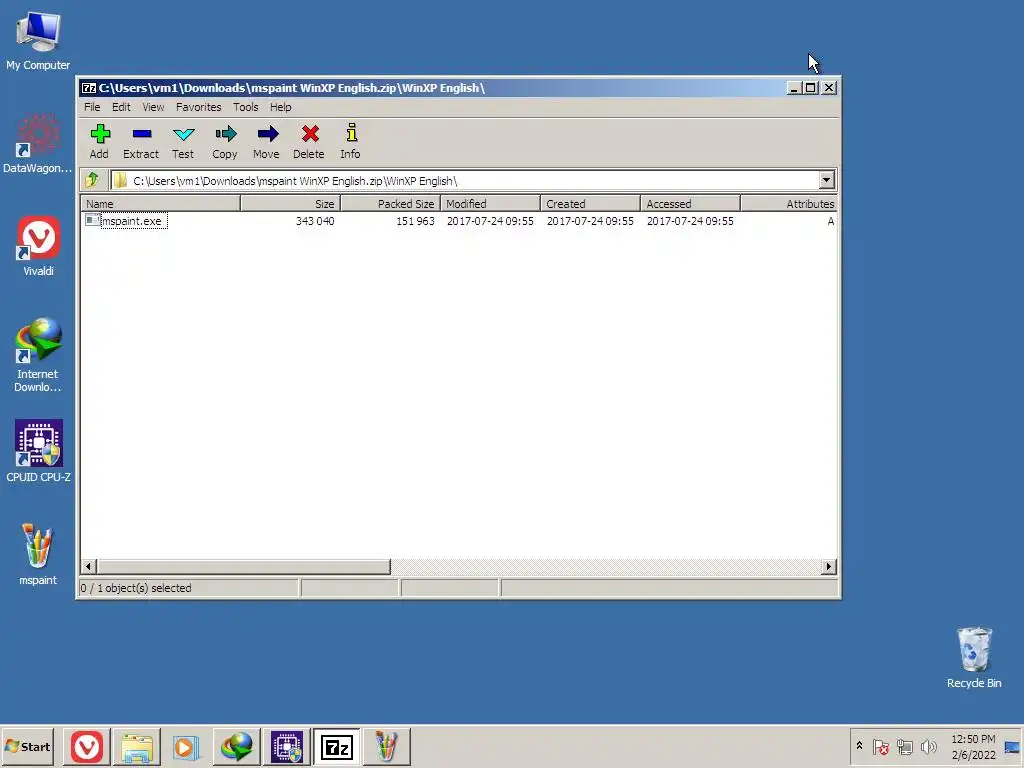Sort by the Modified column header
The image size is (1024, 768).
pyautogui.click(x=490, y=204)
